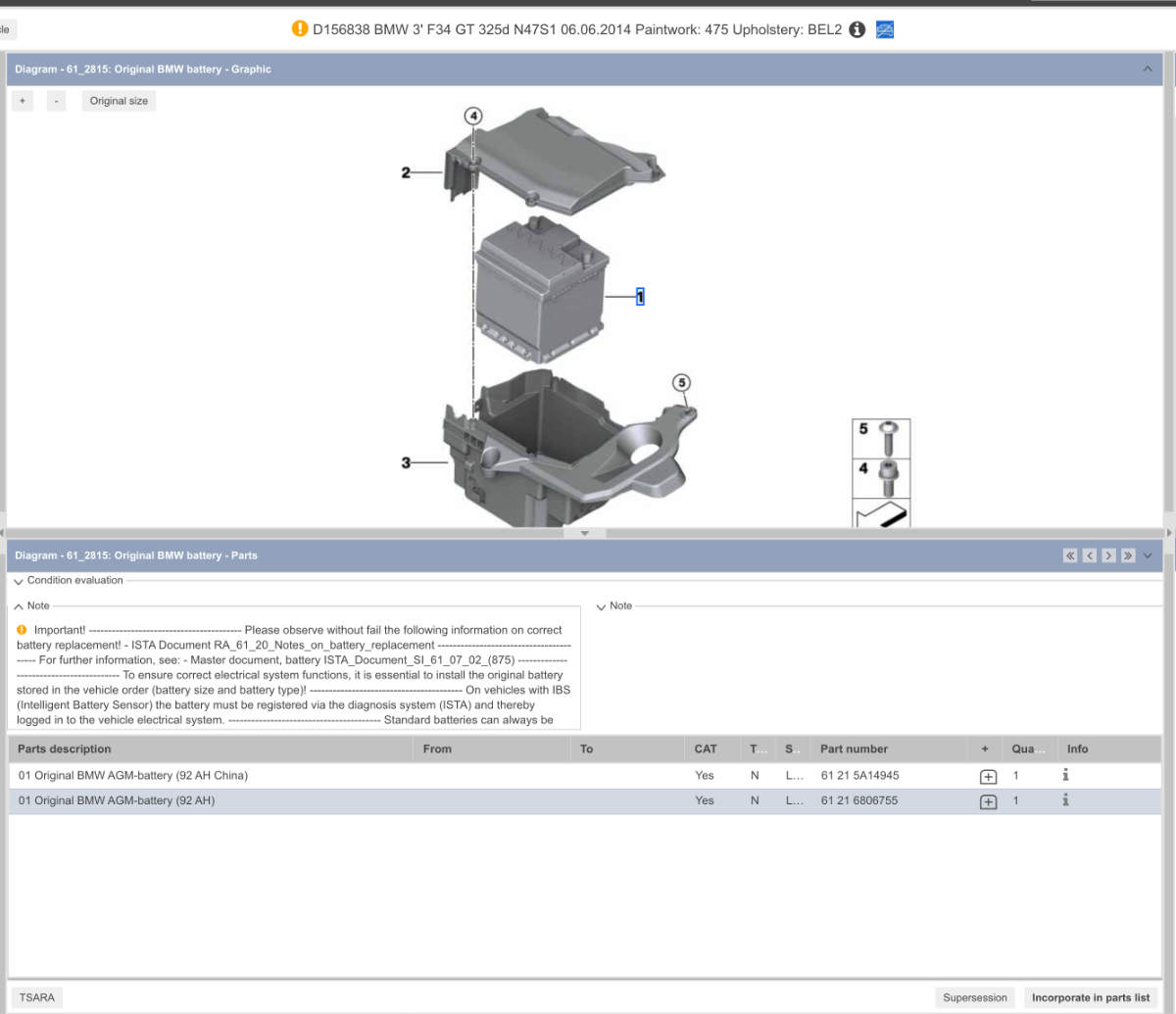
Task: Zoom in the diagram with plus button
Action: [23, 101]
